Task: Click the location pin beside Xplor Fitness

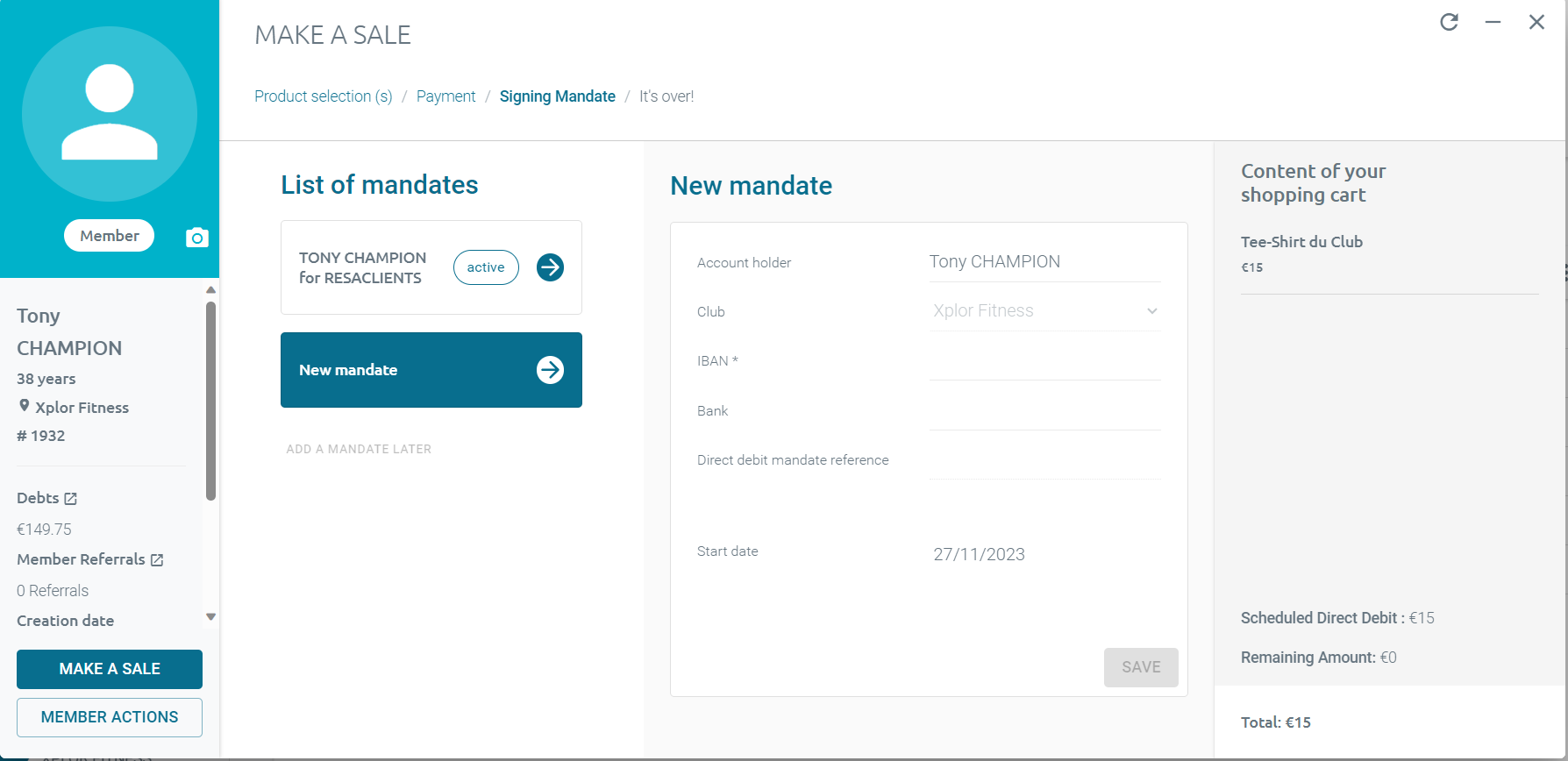Action: (x=25, y=406)
